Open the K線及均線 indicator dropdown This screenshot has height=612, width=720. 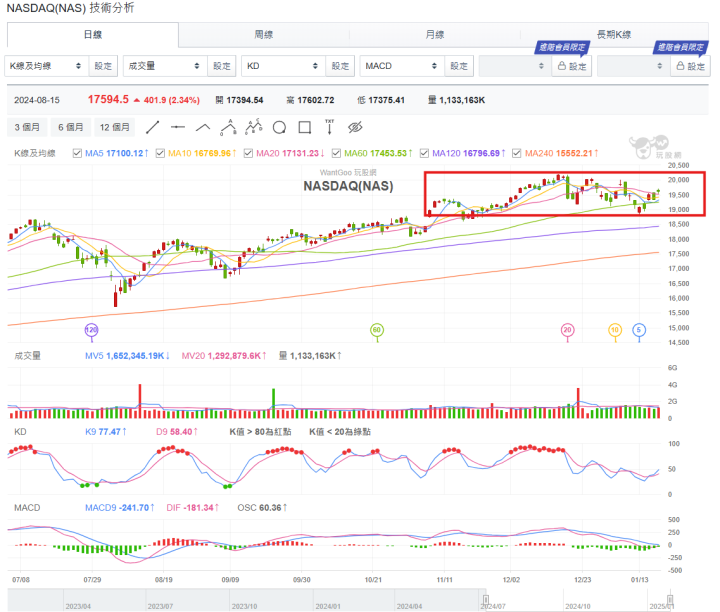46,67
